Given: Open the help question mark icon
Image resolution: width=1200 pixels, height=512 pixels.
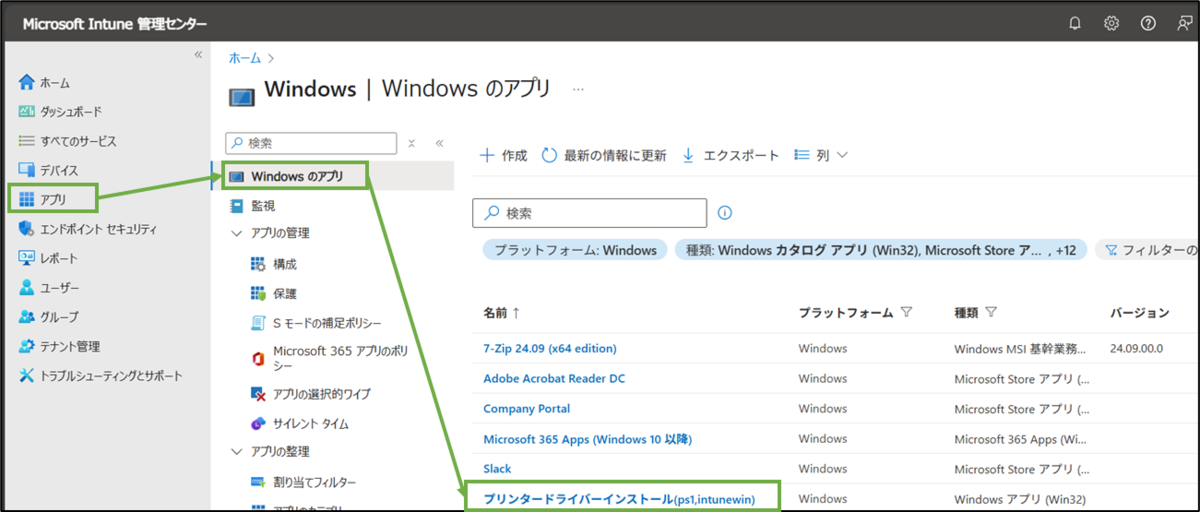Looking at the screenshot, I should (1148, 23).
